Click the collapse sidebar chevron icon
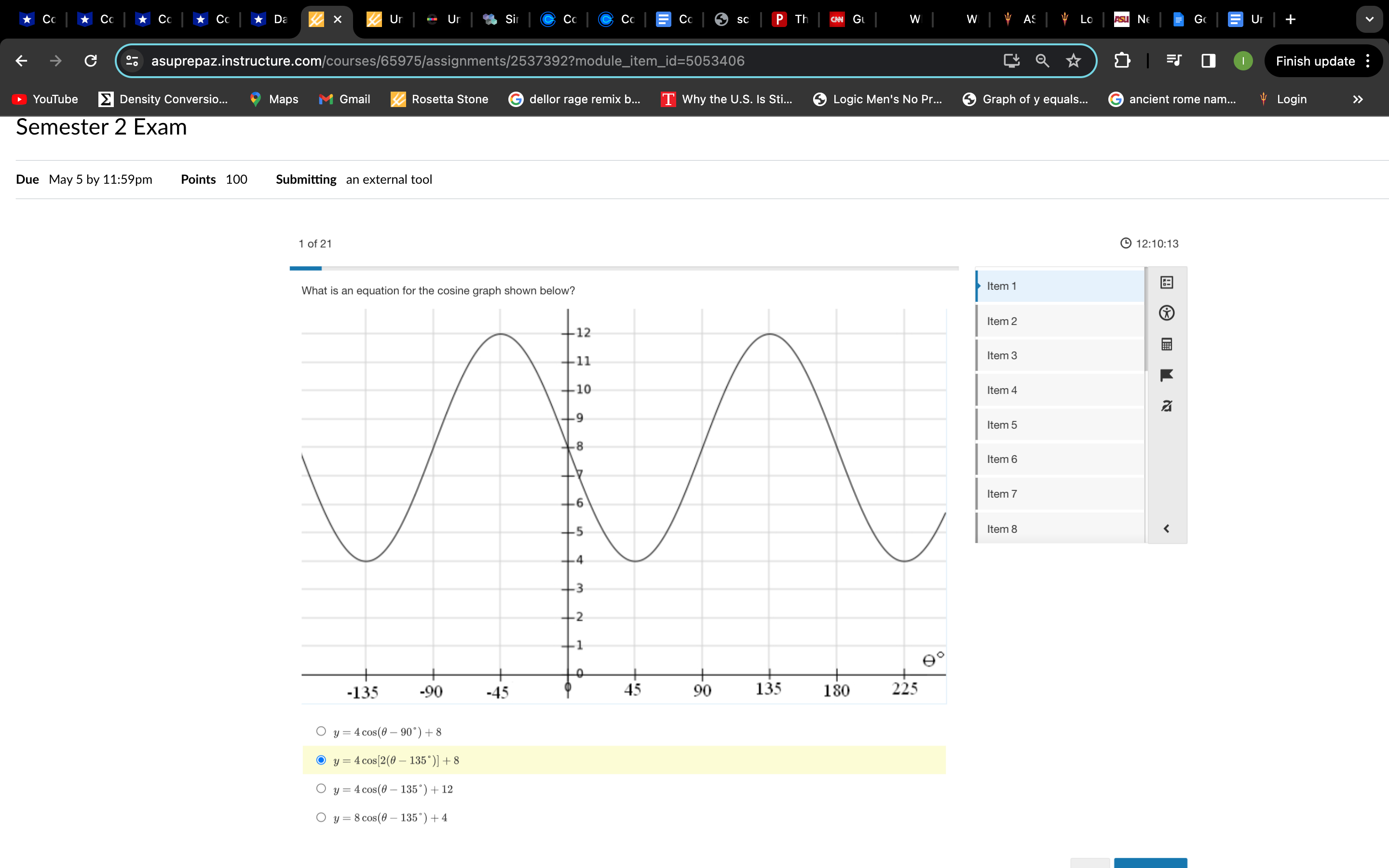The height and width of the screenshot is (868, 1389). coord(1166,528)
